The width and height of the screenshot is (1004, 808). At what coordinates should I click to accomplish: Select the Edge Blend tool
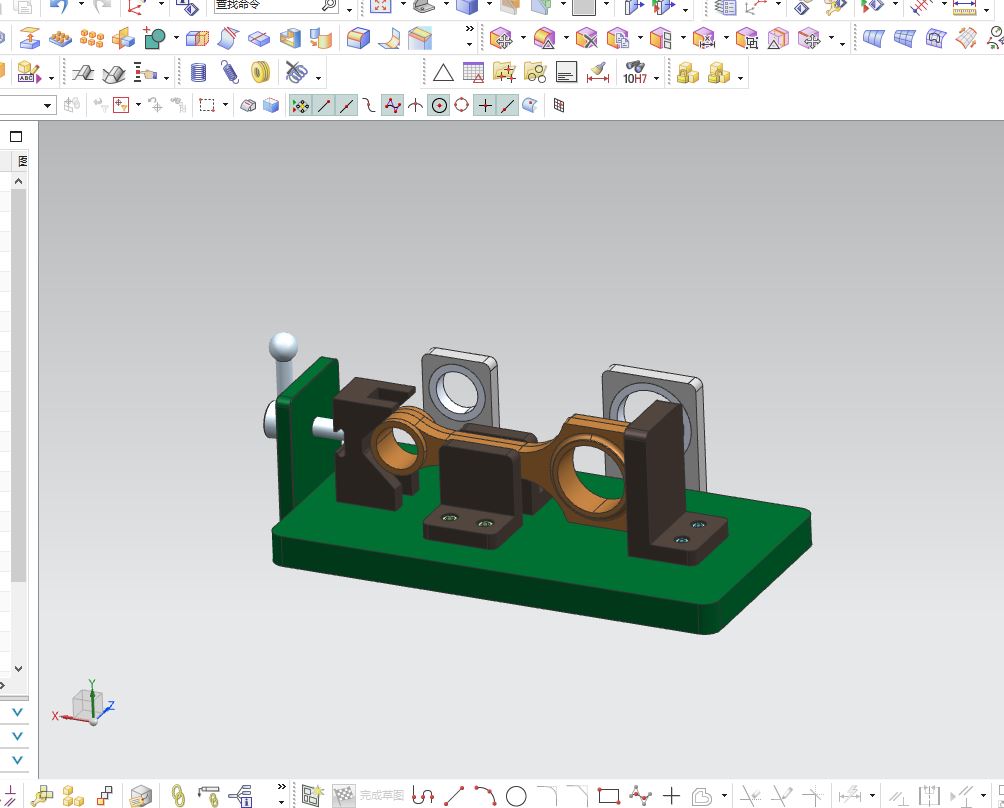coord(359,38)
